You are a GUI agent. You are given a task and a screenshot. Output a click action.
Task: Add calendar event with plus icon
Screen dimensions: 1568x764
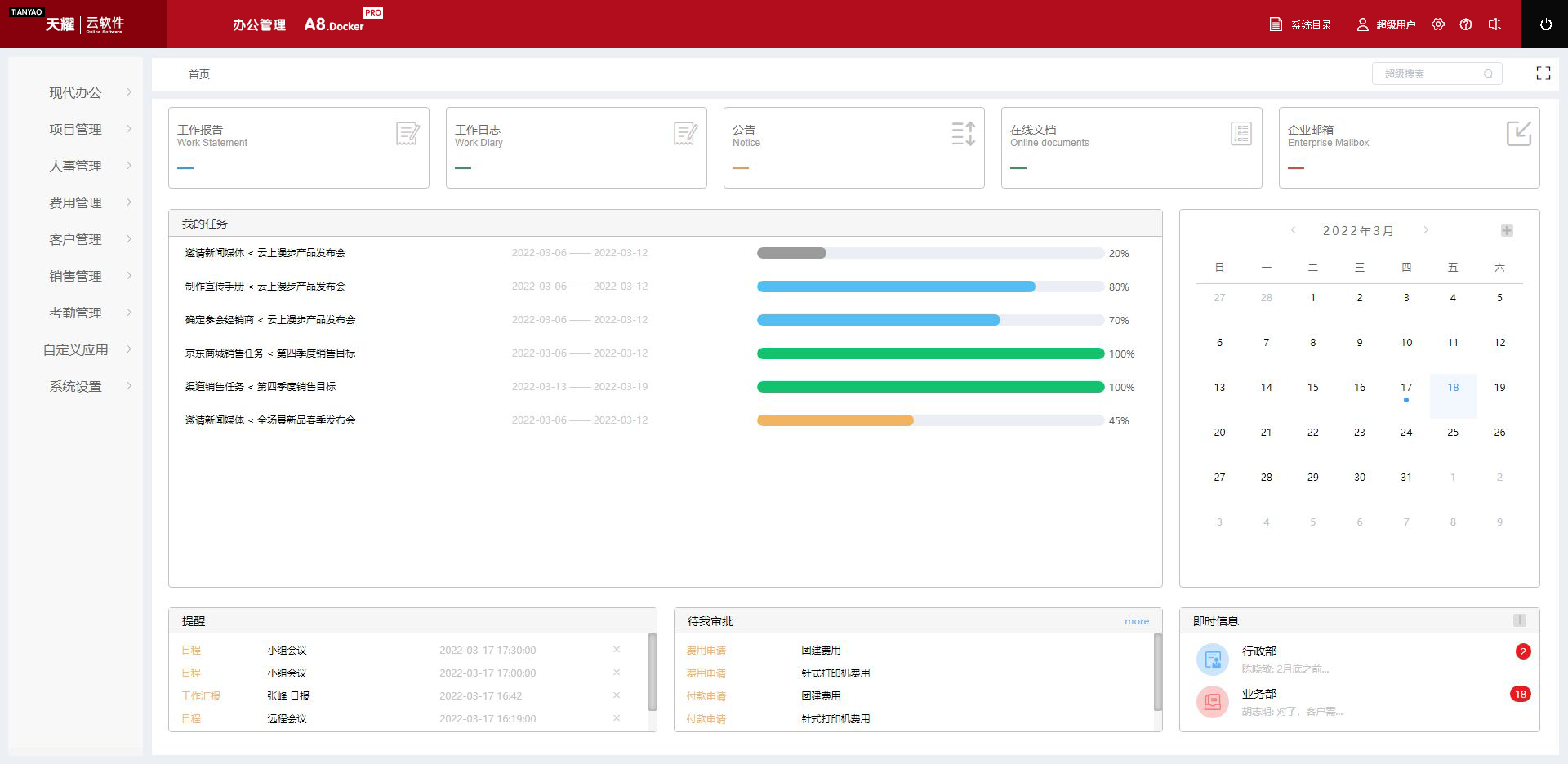[1507, 231]
